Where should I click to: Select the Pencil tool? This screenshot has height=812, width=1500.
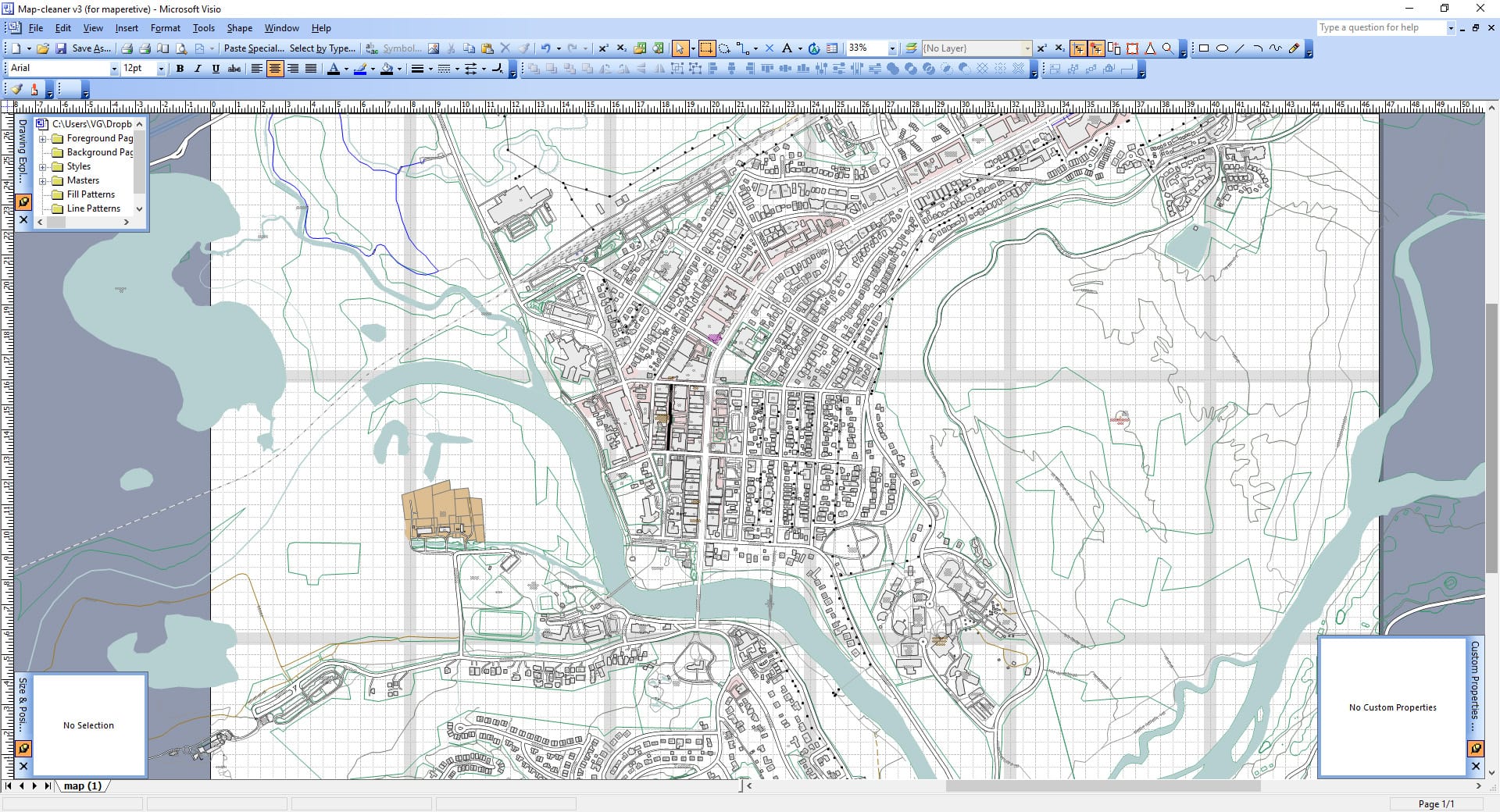(1294, 48)
